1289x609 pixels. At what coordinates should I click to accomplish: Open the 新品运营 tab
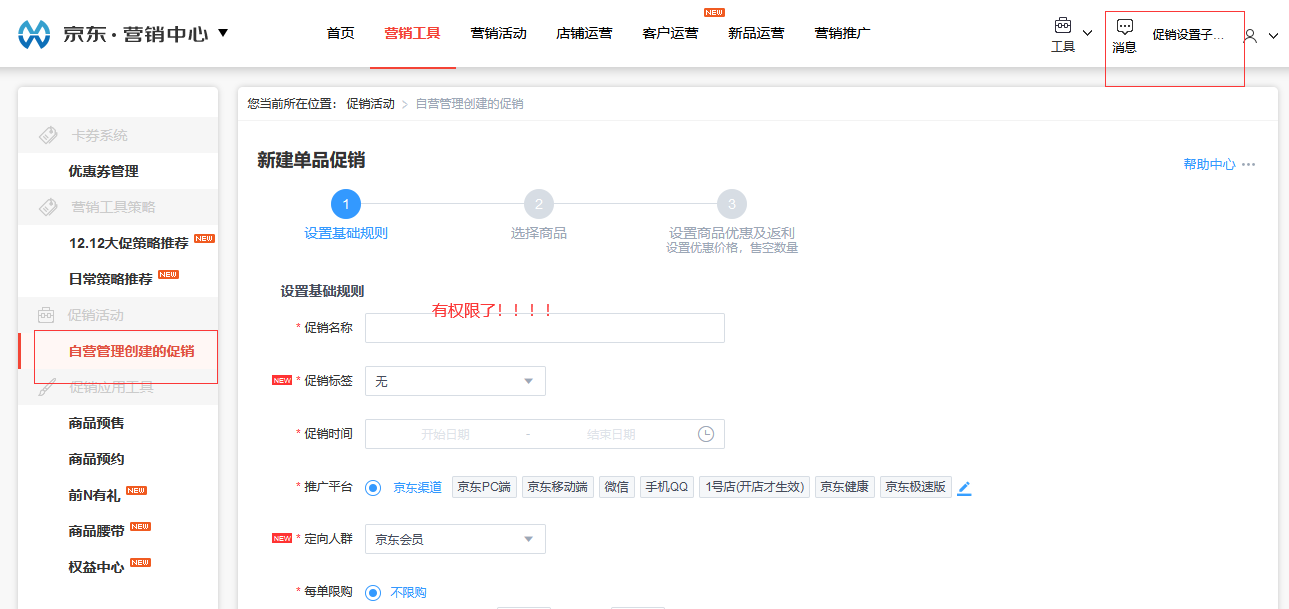(x=756, y=33)
